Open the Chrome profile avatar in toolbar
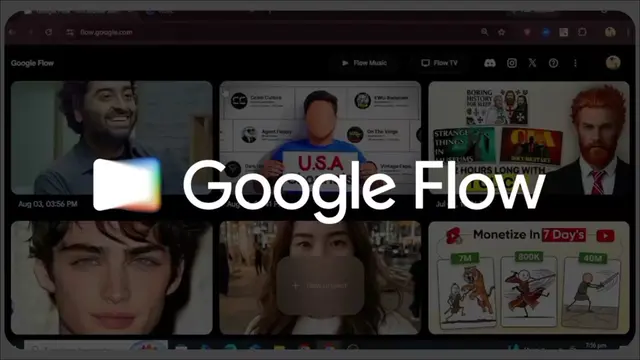Screen dimensions: 640x360 point(610,32)
